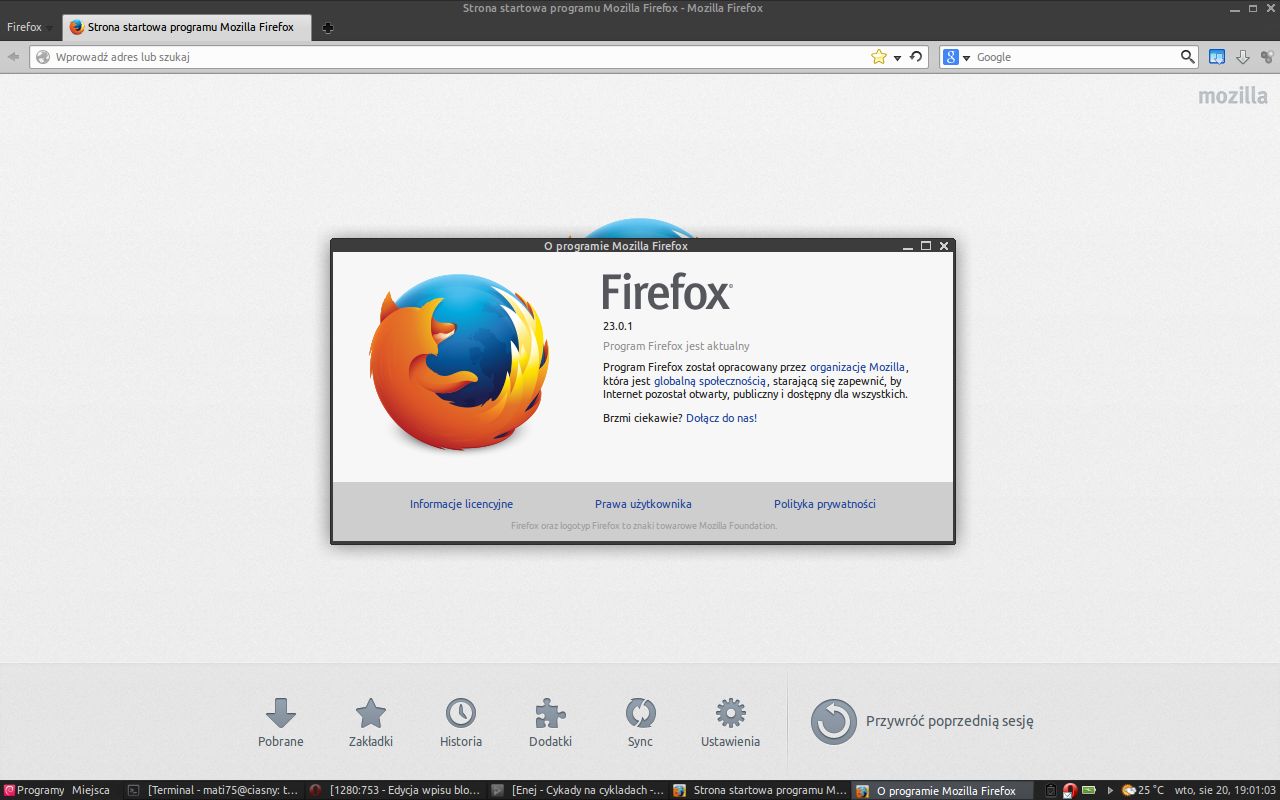Click Przywróć poprzednią sesję button

(x=922, y=721)
